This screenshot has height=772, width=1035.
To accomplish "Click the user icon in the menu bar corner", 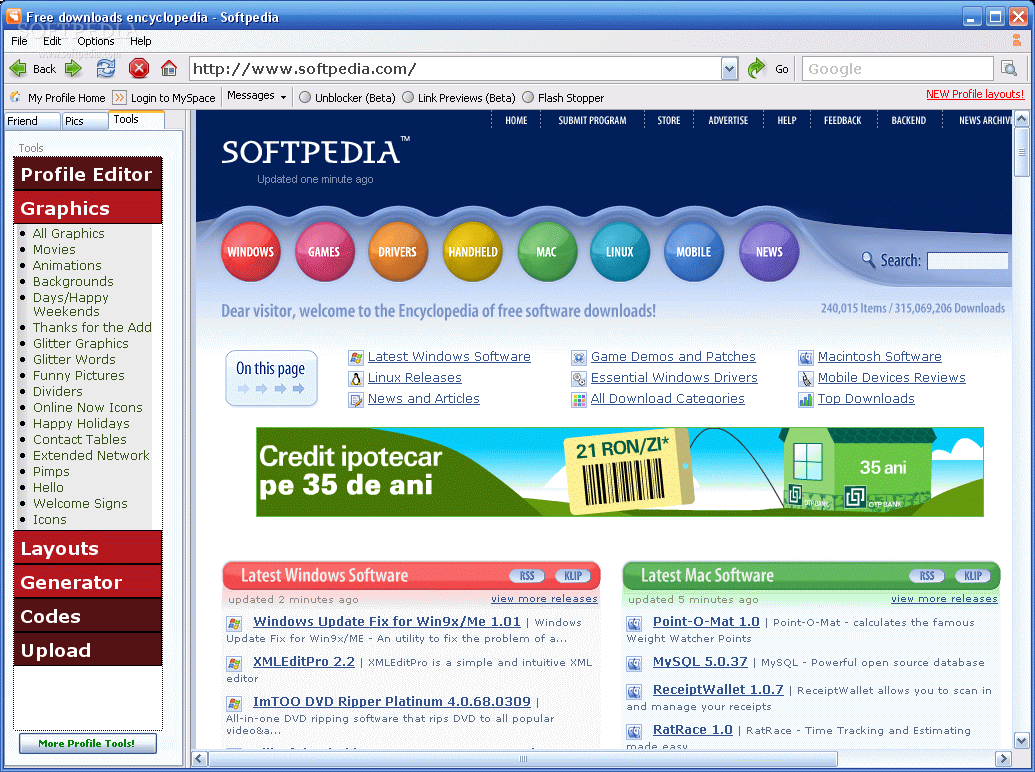I will coord(1017,40).
